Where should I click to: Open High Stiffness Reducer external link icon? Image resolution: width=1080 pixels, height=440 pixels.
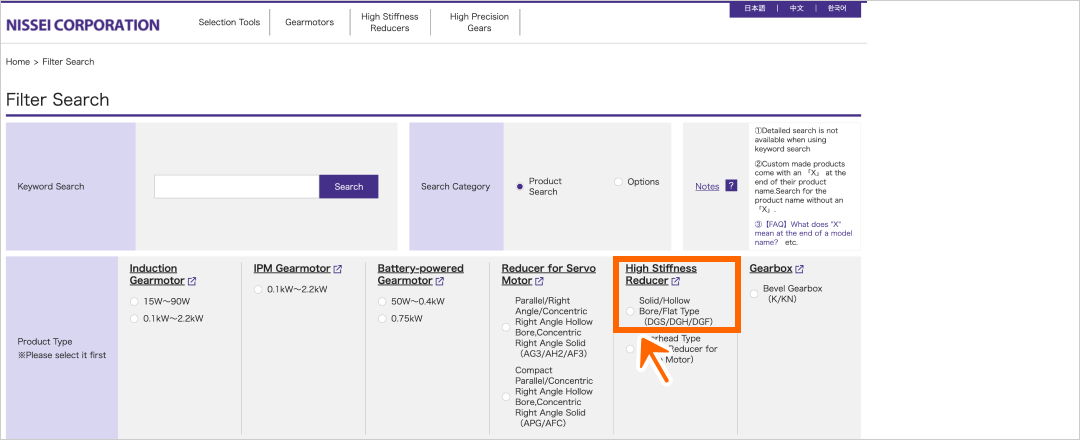676,282
